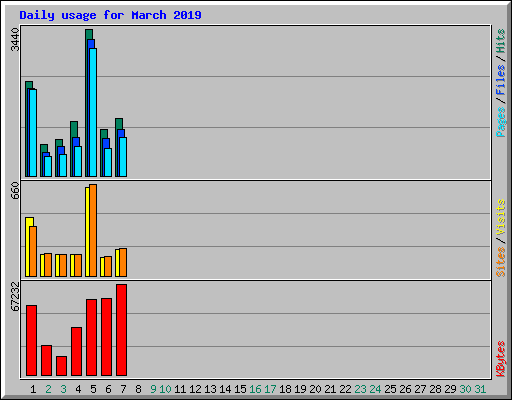Image resolution: width=512 pixels, height=400 pixels.
Task: Click the day 5 orange sites bar
Action: click(x=93, y=230)
